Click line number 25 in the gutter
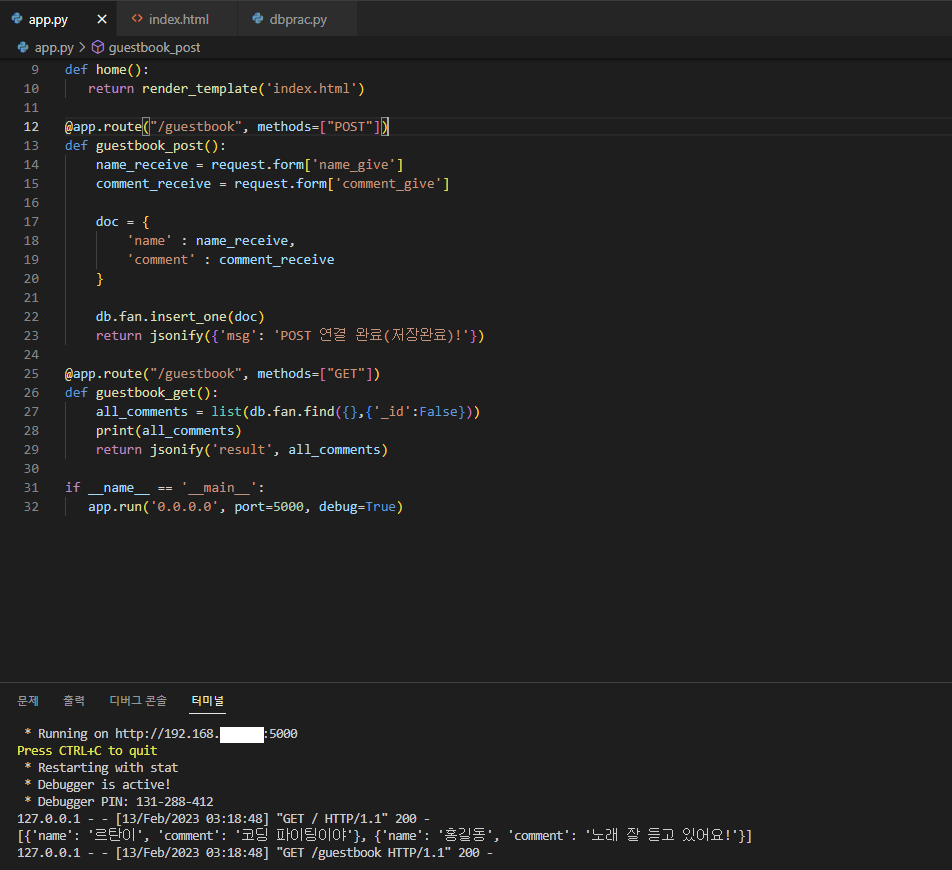This screenshot has width=952, height=870. coord(31,373)
